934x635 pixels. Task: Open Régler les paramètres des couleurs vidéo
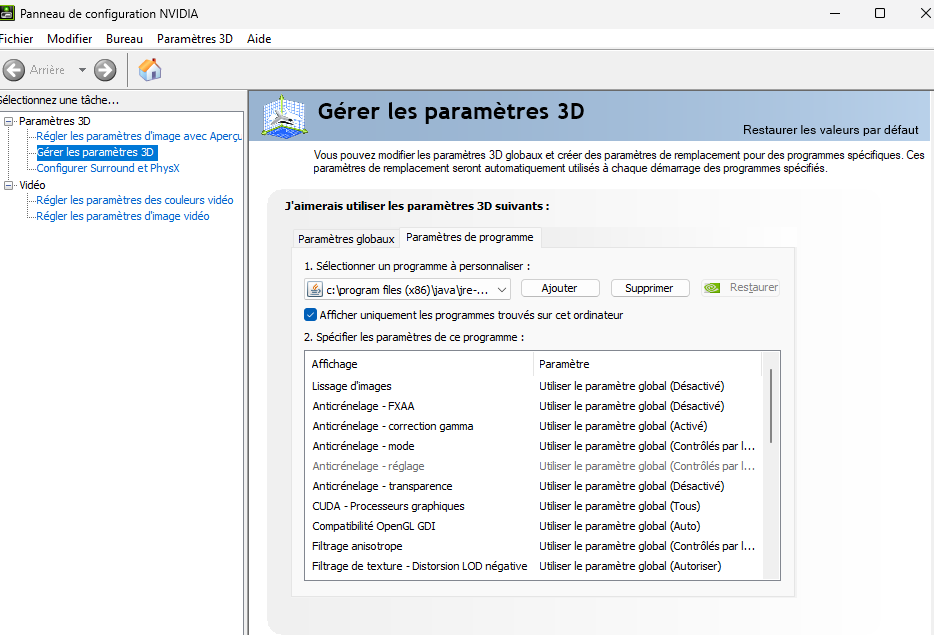[135, 200]
